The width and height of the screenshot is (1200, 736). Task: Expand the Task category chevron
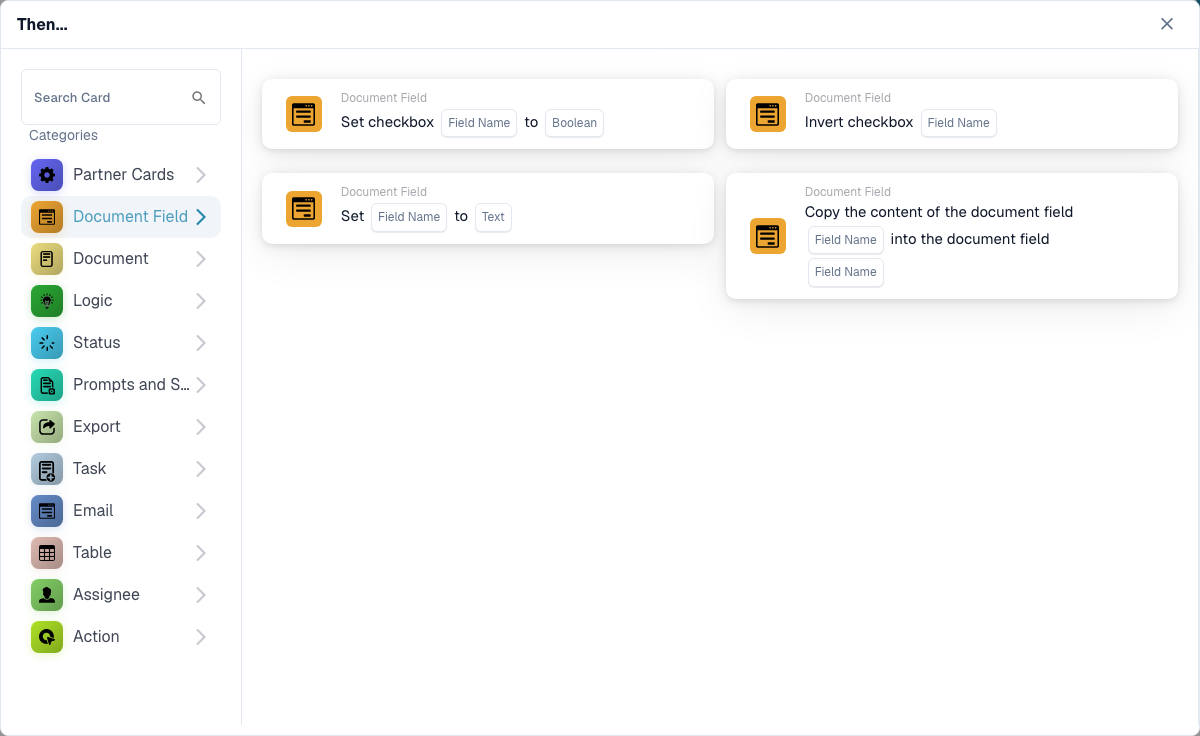(x=201, y=469)
